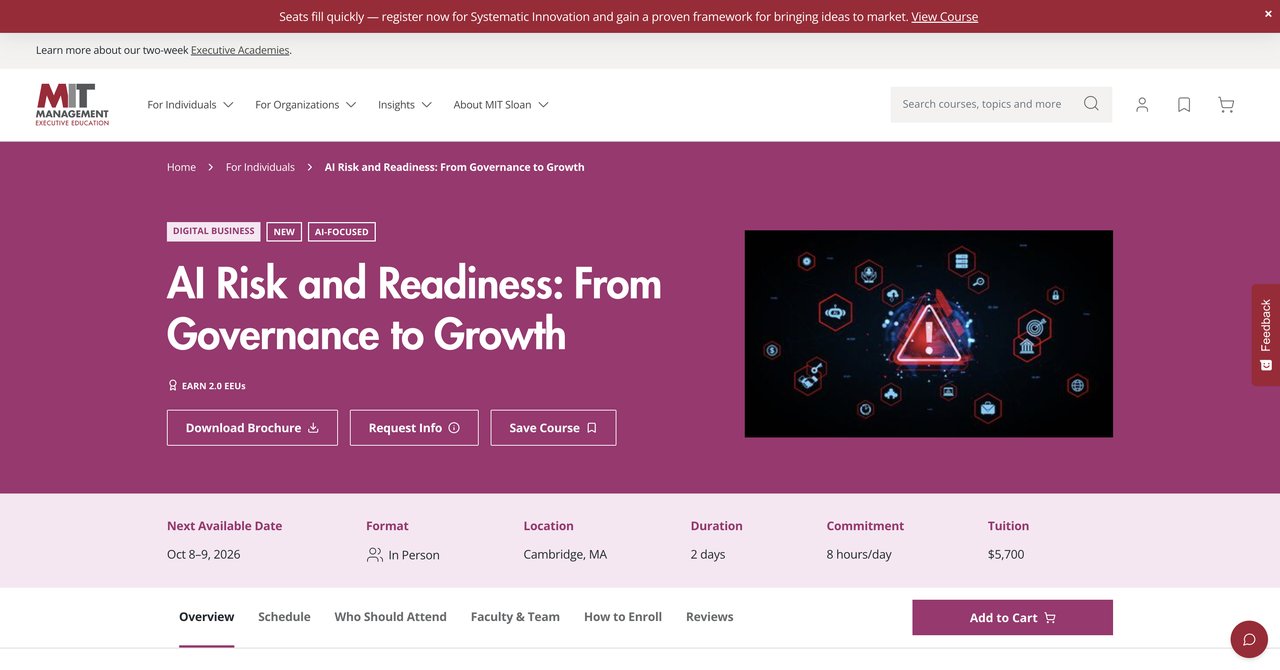Switch to Who Should Attend tab
The width and height of the screenshot is (1280, 670).
point(390,617)
